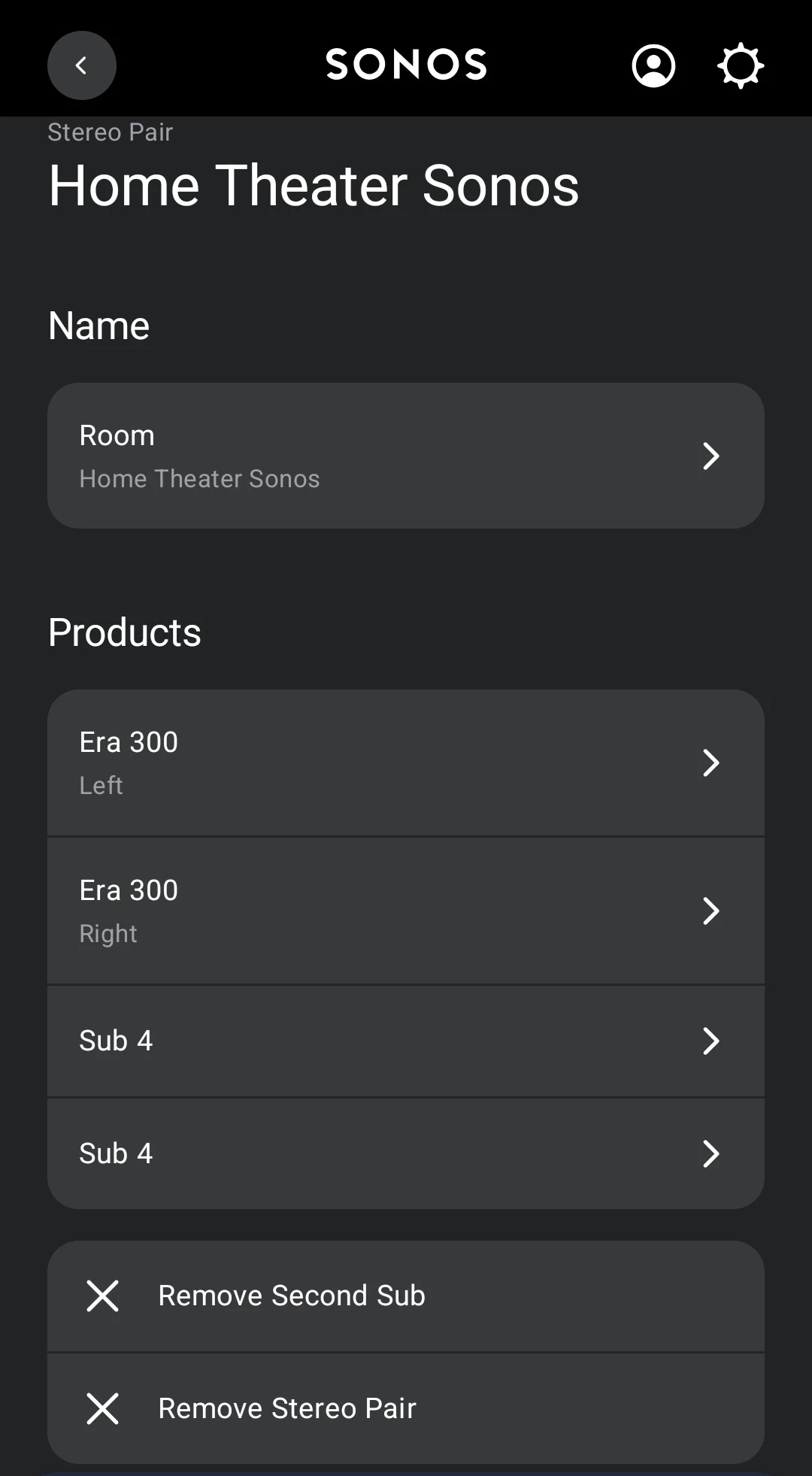Expand the Room row chevron
Image resolution: width=812 pixels, height=1476 pixels.
[710, 456]
